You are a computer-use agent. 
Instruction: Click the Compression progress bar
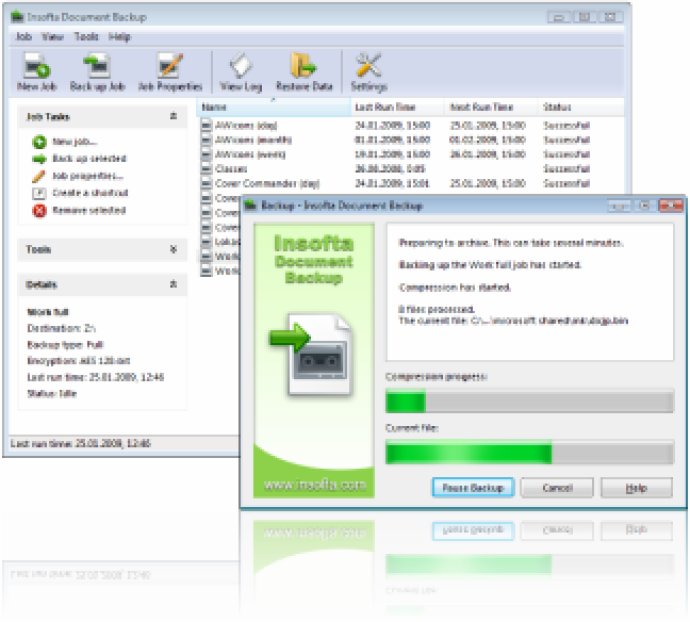[x=529, y=401]
